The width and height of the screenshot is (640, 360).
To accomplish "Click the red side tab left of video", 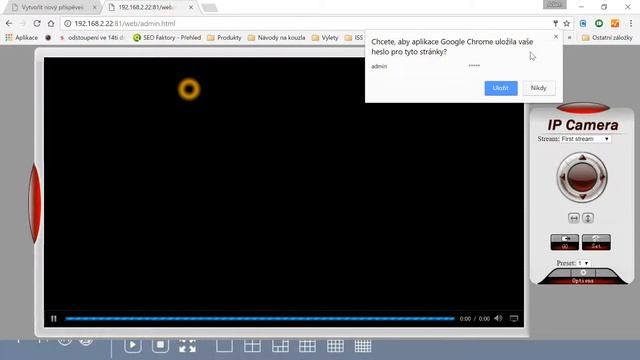I will [35, 203].
